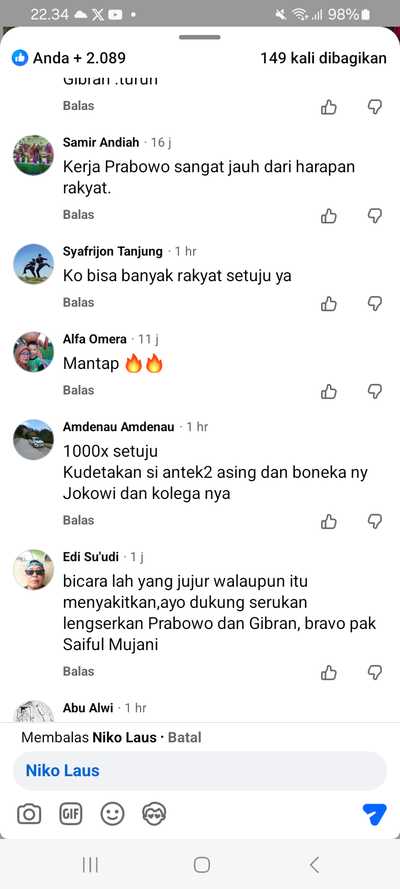The image size is (400, 889).
Task: Open the emoji smiley picker
Action: point(113,815)
